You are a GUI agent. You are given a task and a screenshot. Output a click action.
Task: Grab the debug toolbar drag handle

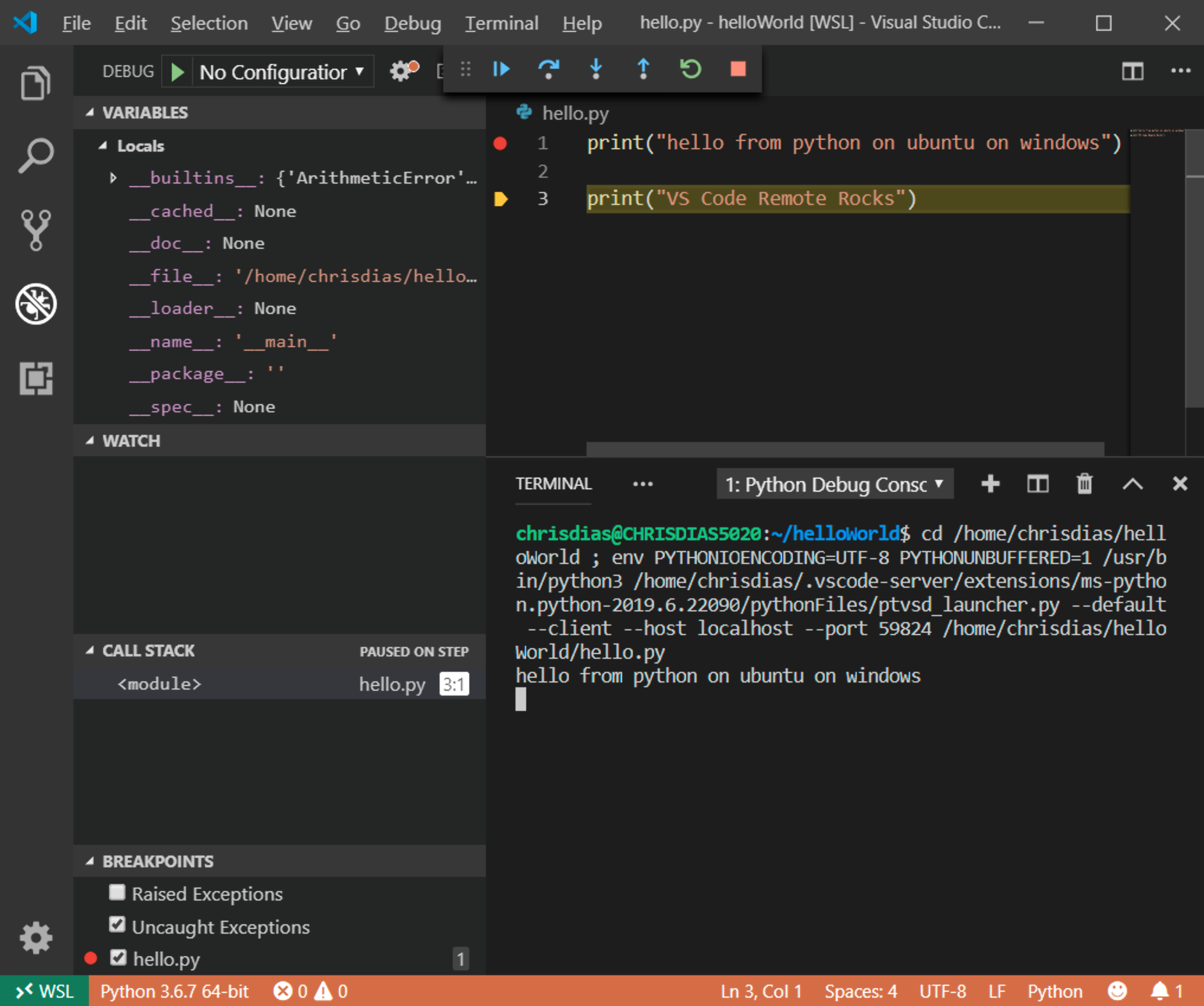[466, 69]
